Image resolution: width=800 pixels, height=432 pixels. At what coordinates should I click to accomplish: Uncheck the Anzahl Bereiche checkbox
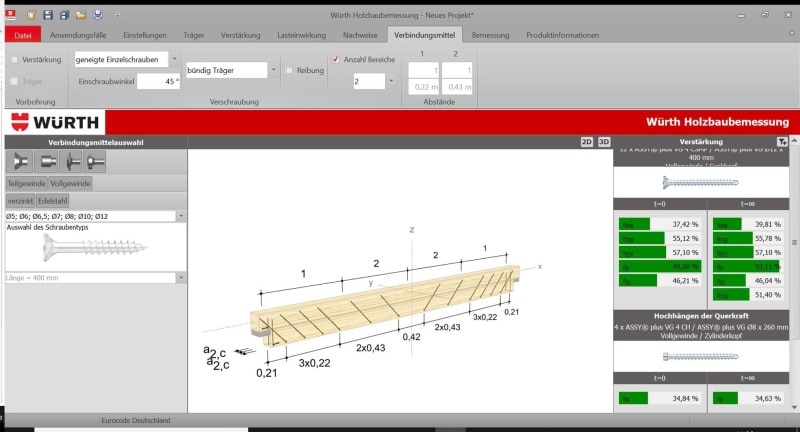pyautogui.click(x=335, y=60)
